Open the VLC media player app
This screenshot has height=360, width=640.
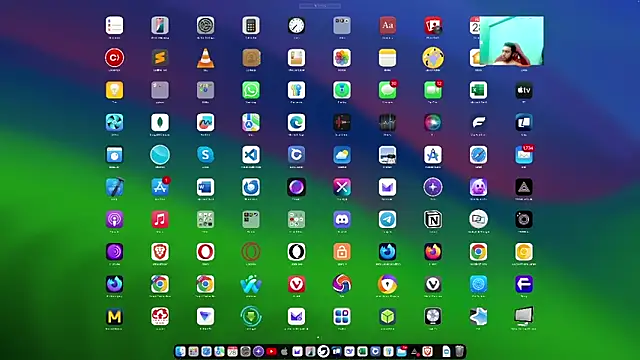point(205,58)
